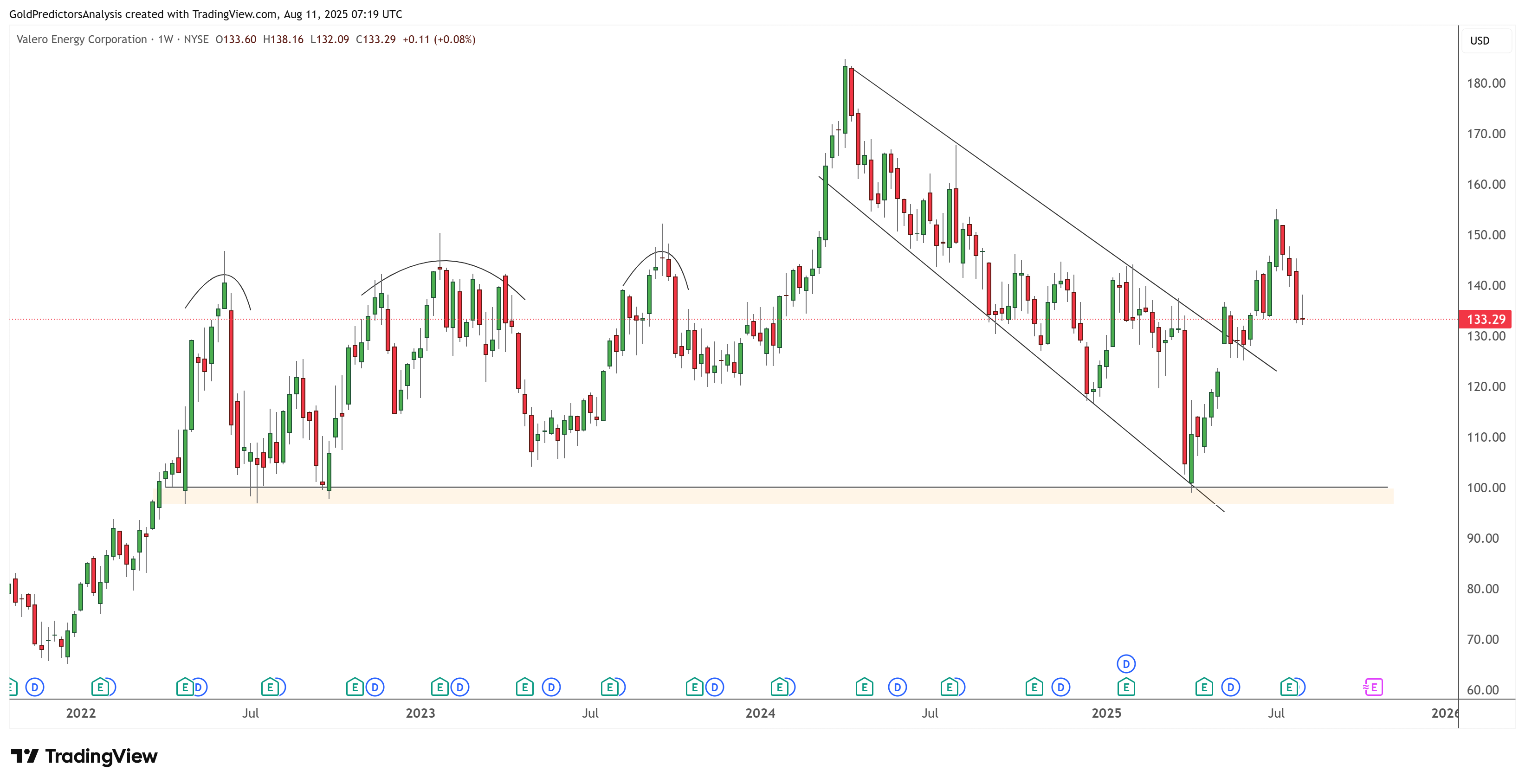
Task: Click the November 2024 dividend marker
Action: click(x=1061, y=687)
